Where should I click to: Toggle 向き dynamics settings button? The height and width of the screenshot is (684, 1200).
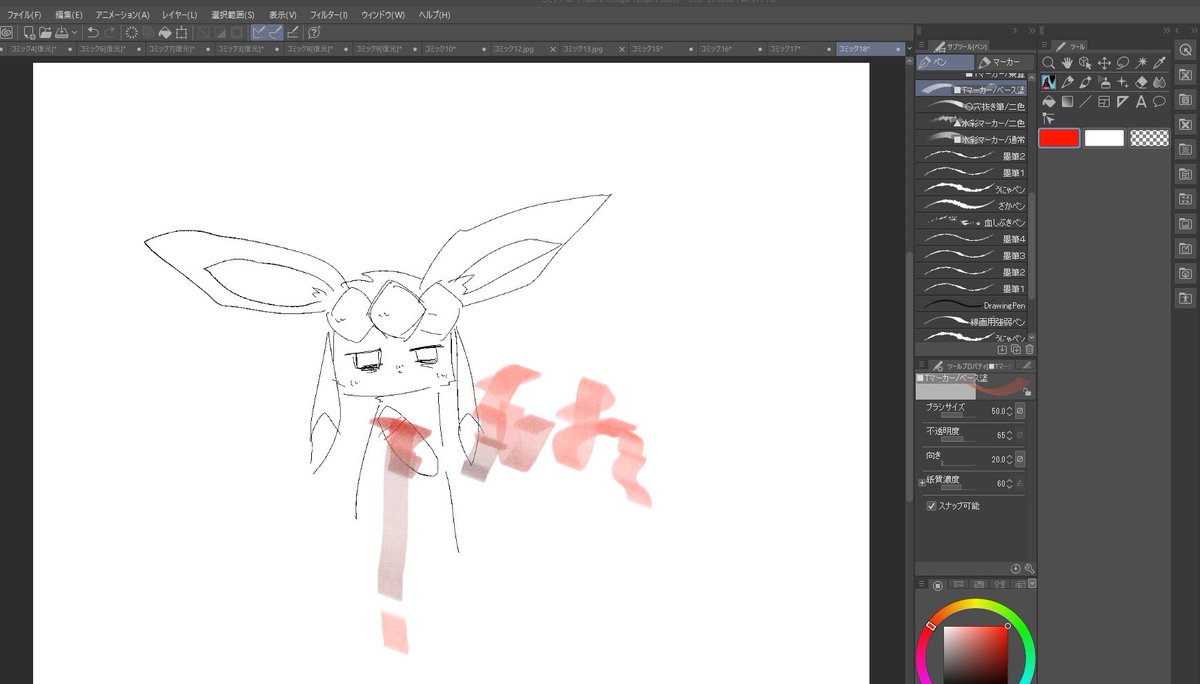(x=1020, y=459)
